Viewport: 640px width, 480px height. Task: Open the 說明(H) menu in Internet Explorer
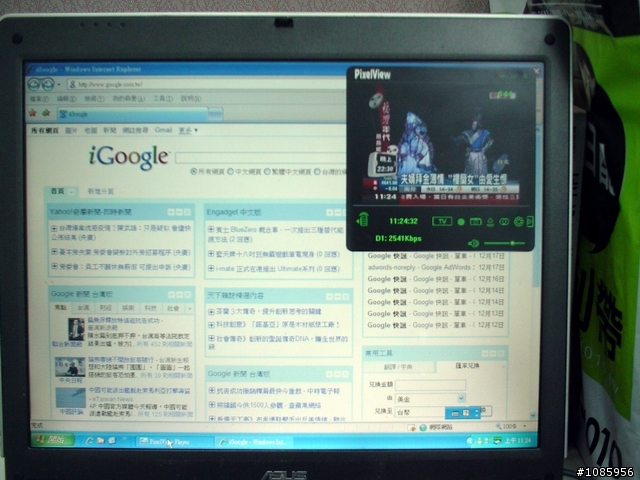(191, 99)
